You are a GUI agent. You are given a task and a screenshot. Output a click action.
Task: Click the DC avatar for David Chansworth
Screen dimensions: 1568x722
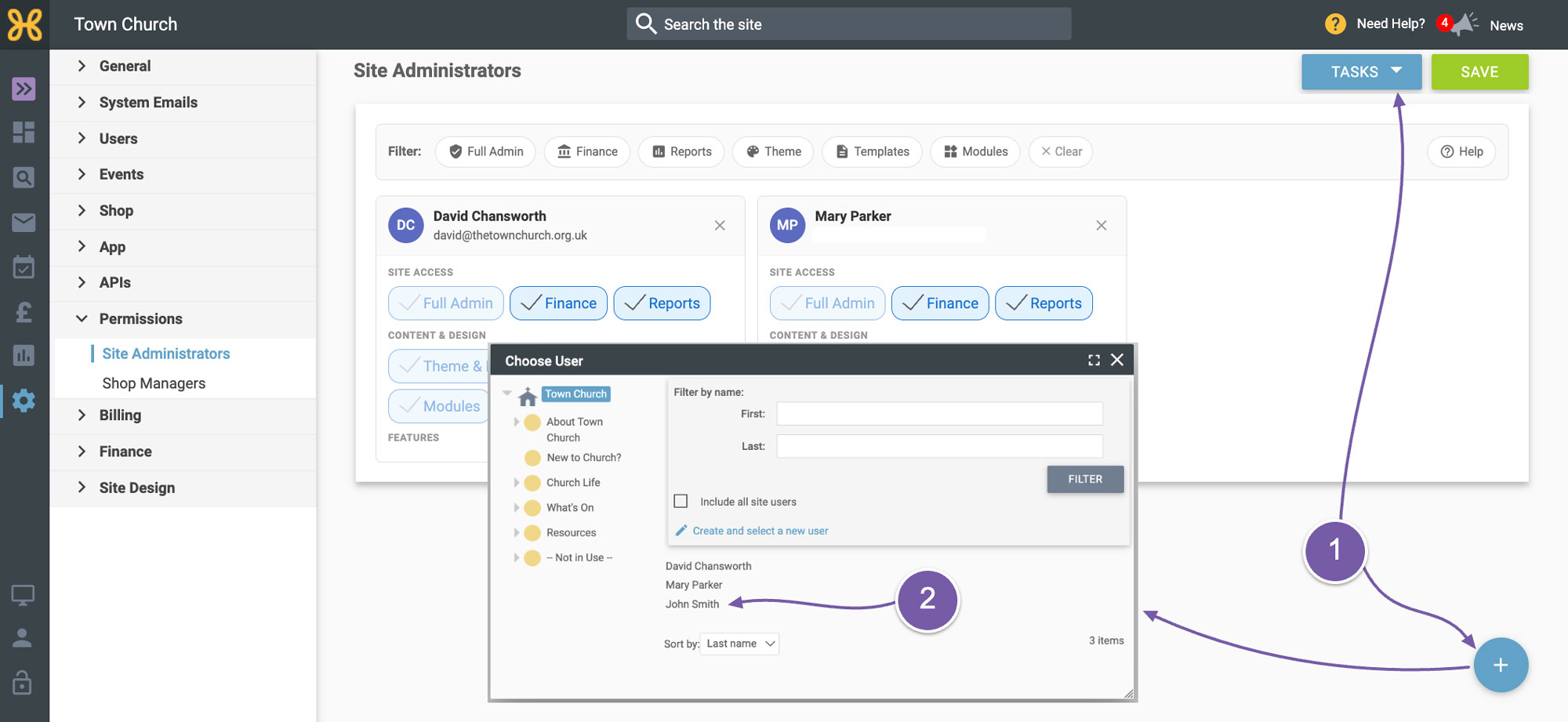point(406,226)
